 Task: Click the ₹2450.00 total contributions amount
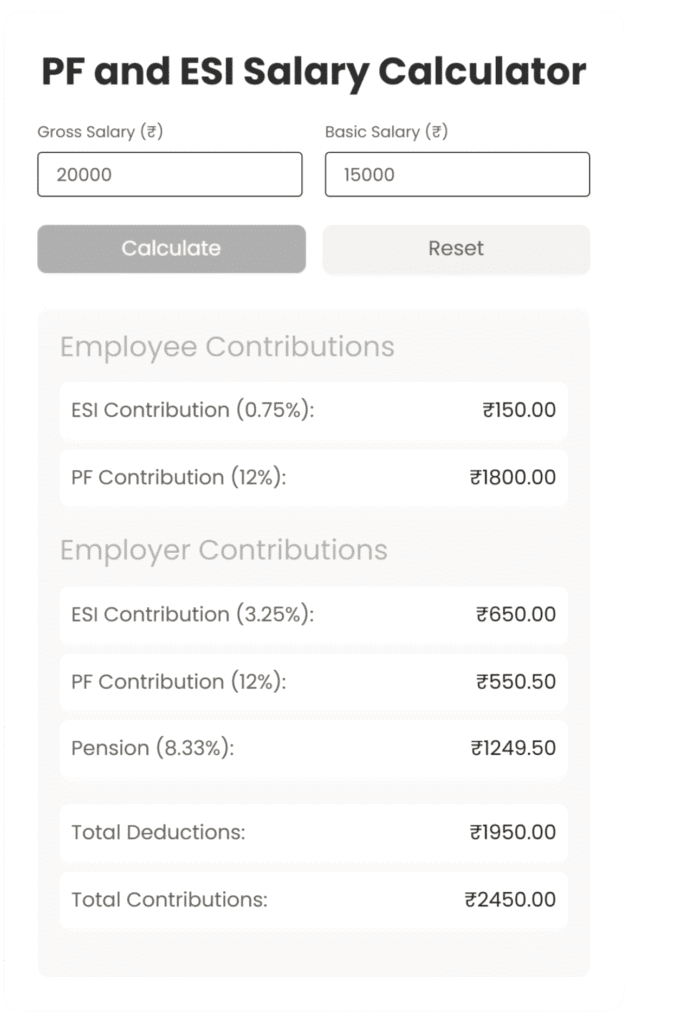[510, 899]
